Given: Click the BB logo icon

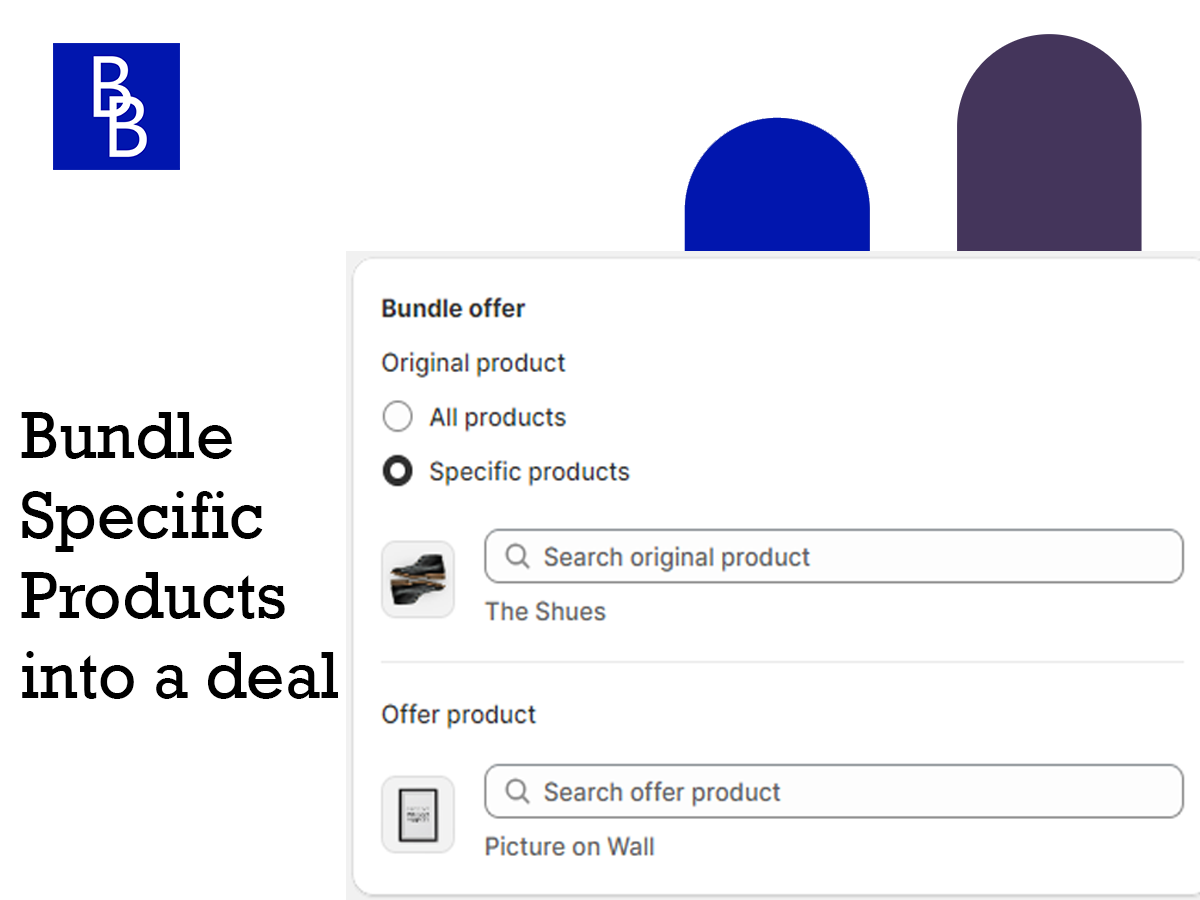Looking at the screenshot, I should click(116, 106).
